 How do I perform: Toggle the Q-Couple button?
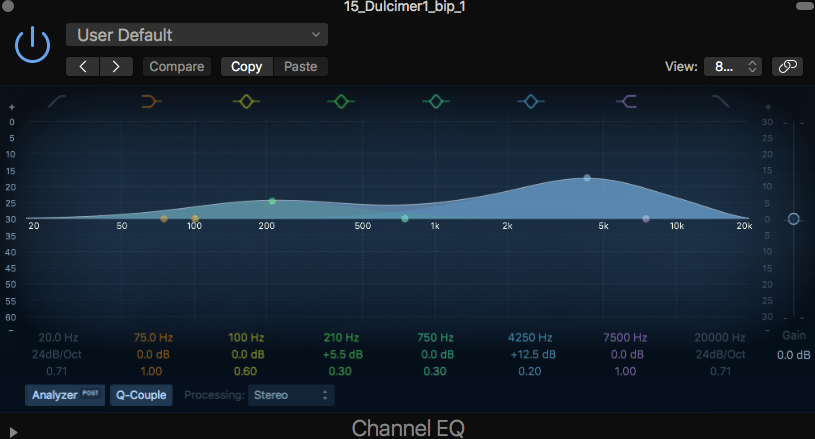[141, 395]
